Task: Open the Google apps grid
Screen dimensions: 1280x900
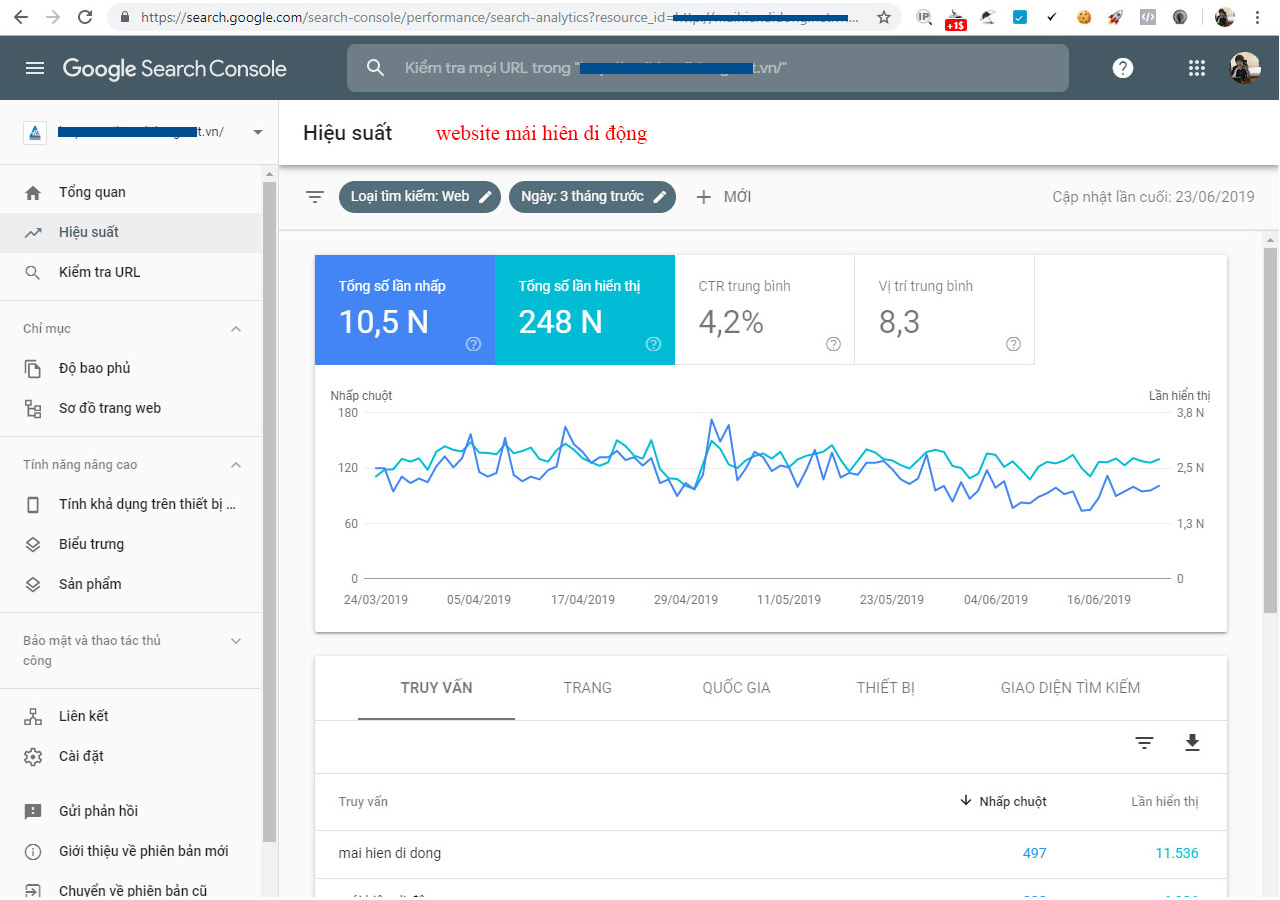Action: pos(1196,68)
